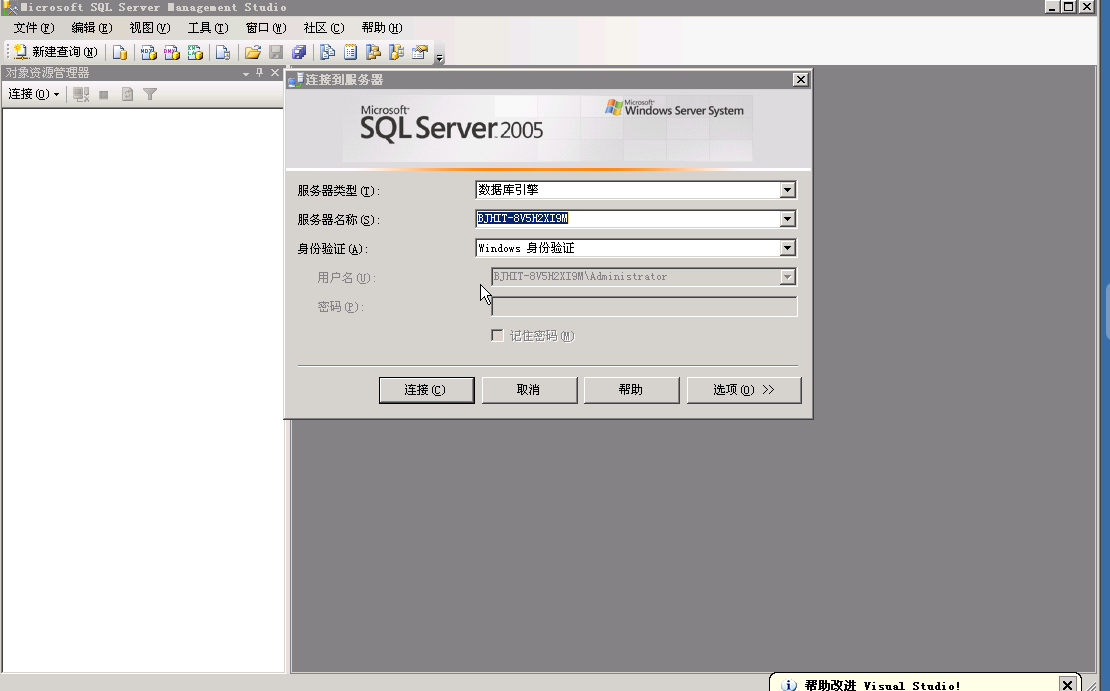Toggle the 记住密码(M) checkbox
Viewport: 1110px width, 691px height.
[x=498, y=336]
